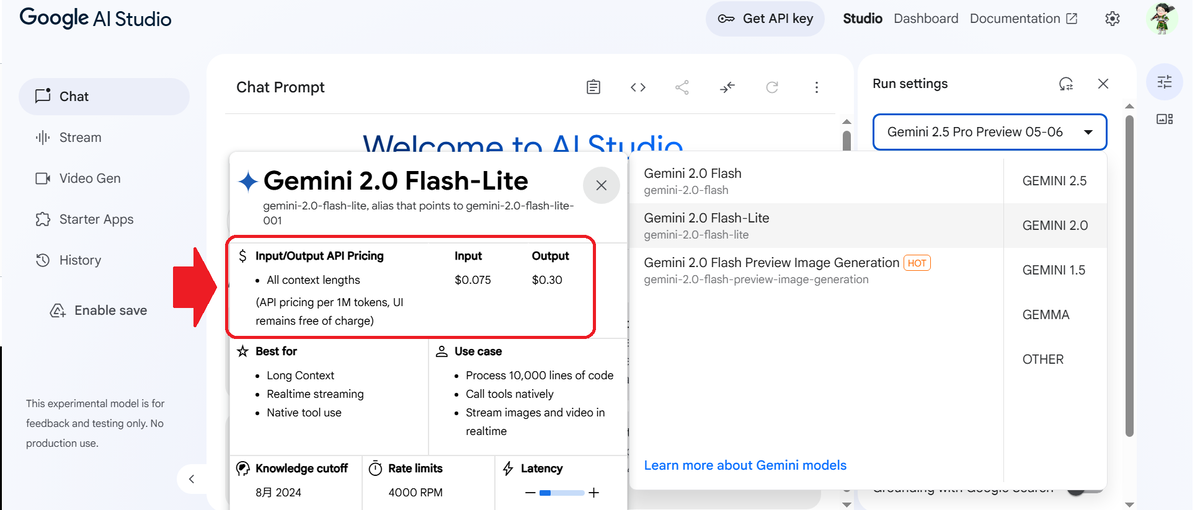Click the share prompt icon
Image resolution: width=1200 pixels, height=510 pixels.
(682, 87)
